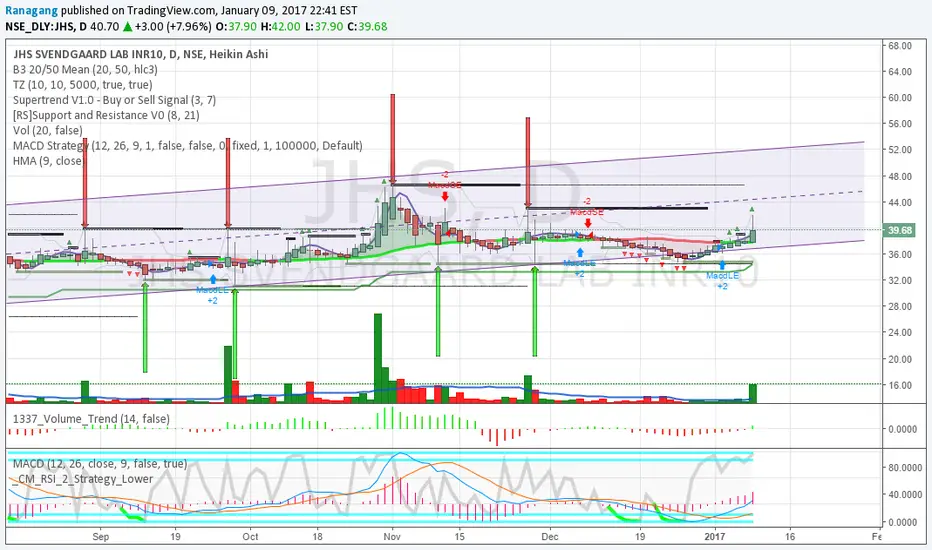Select the JHS SVENDGAARD LAB INR10 legend title

point(140,54)
